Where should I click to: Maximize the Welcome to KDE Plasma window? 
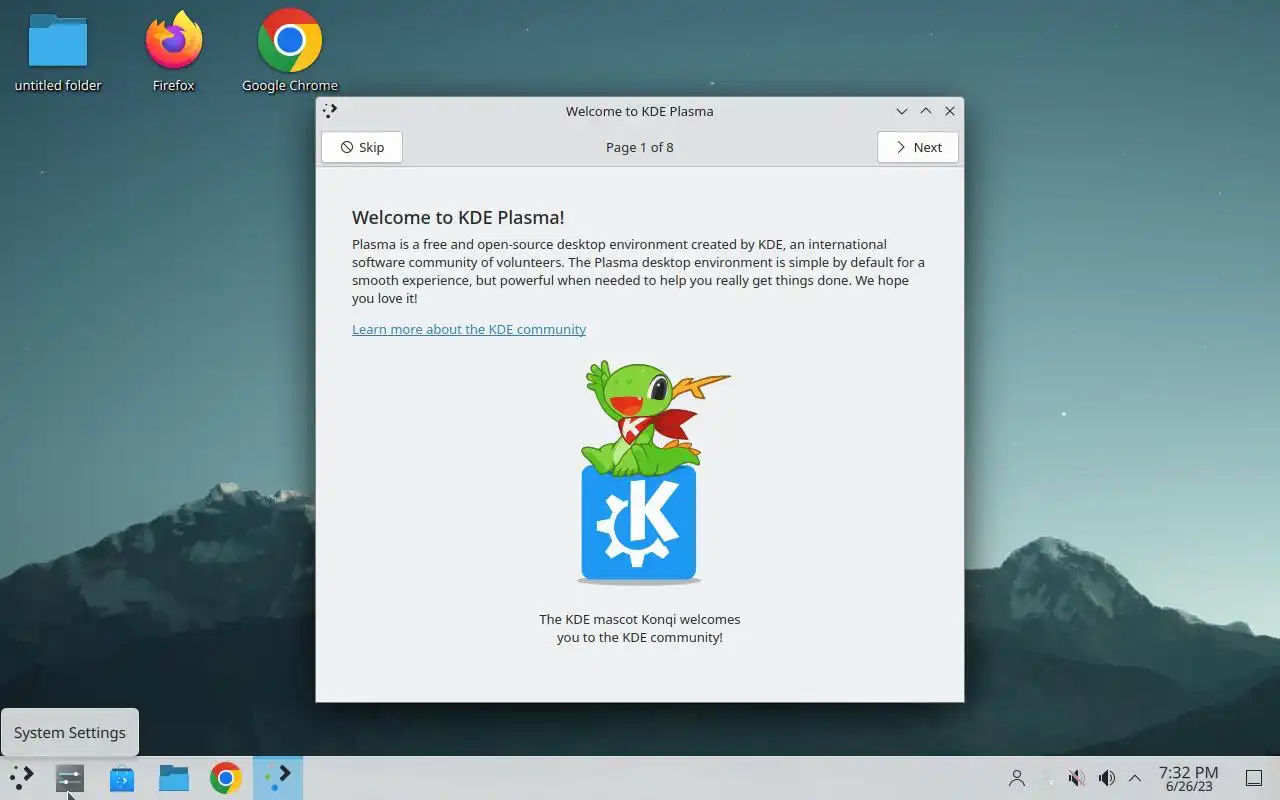pos(926,111)
